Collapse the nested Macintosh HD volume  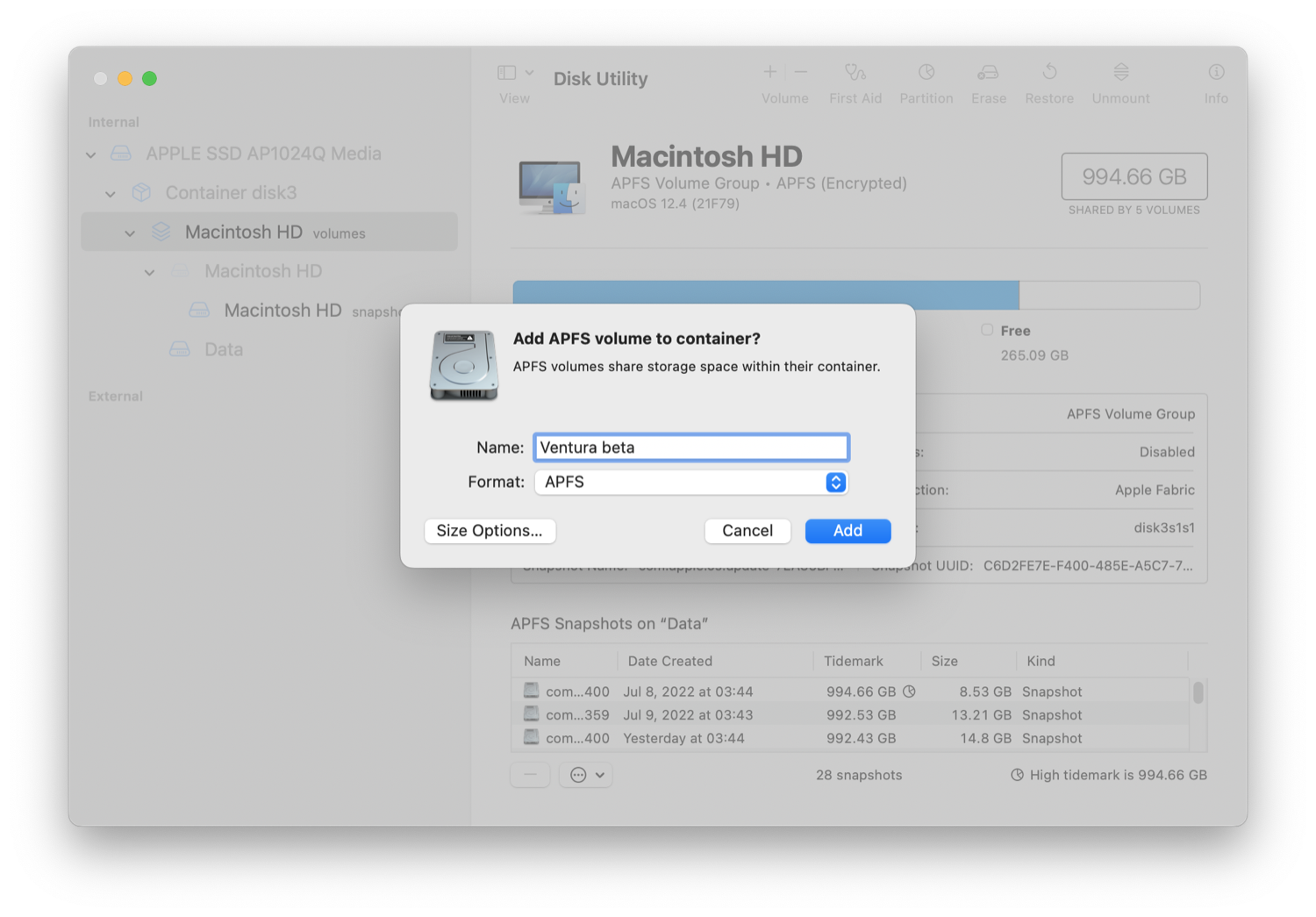pos(150,273)
